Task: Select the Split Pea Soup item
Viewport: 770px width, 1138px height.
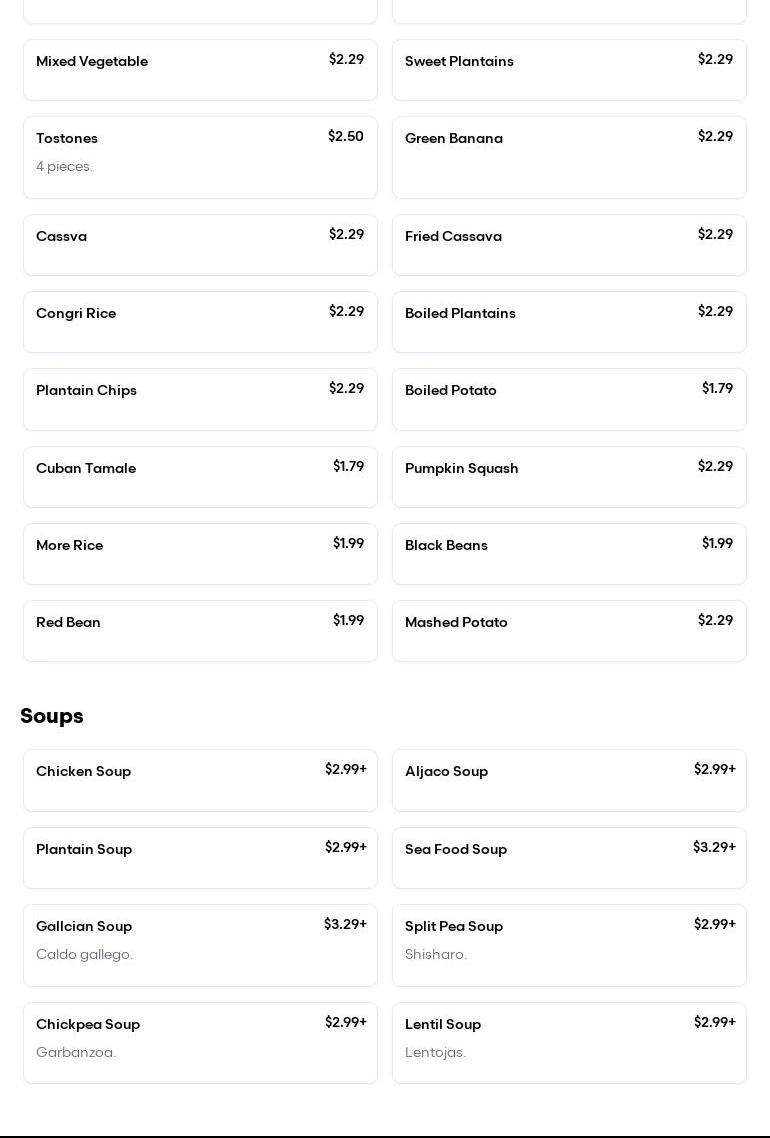Action: pos(569,945)
